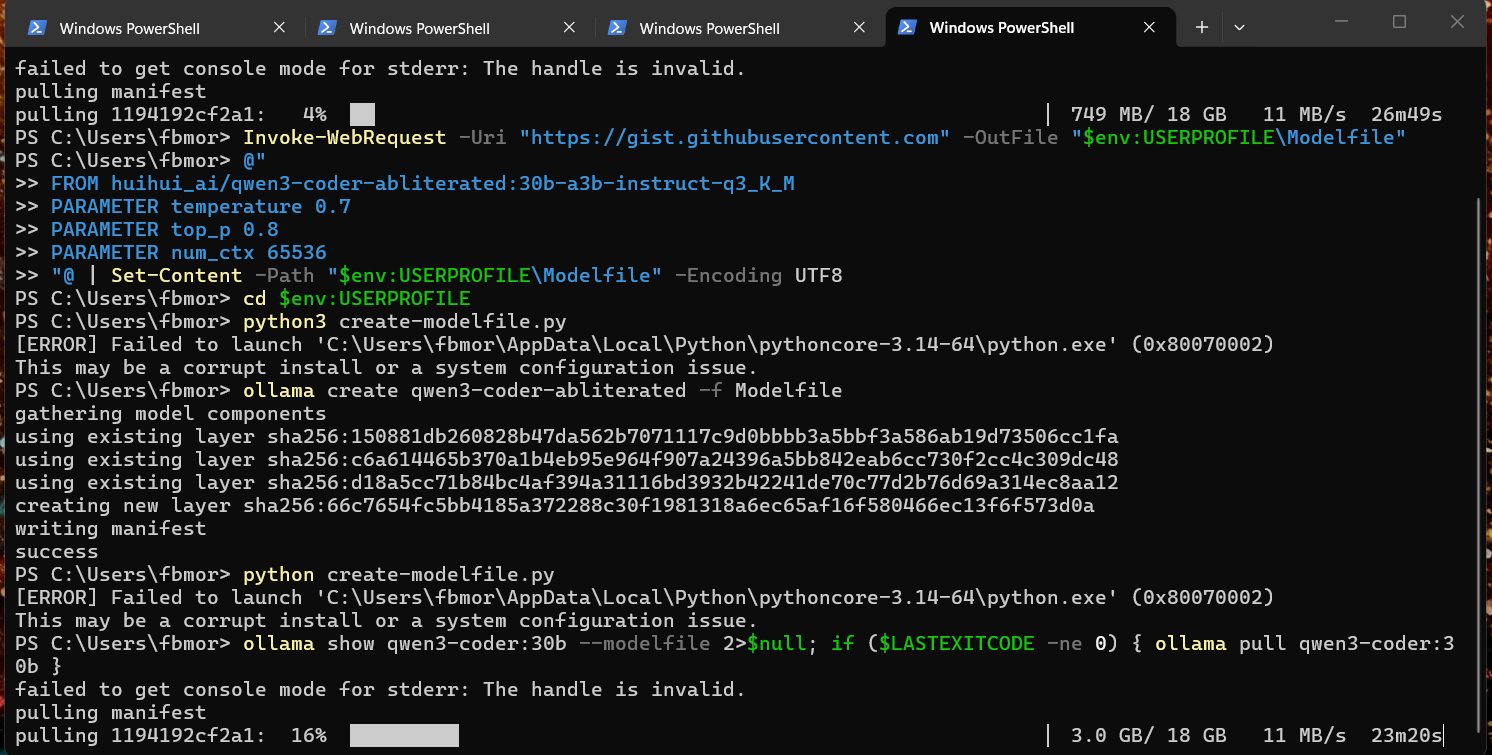Click the 16% download progress bar
1492x755 pixels.
[x=404, y=736]
